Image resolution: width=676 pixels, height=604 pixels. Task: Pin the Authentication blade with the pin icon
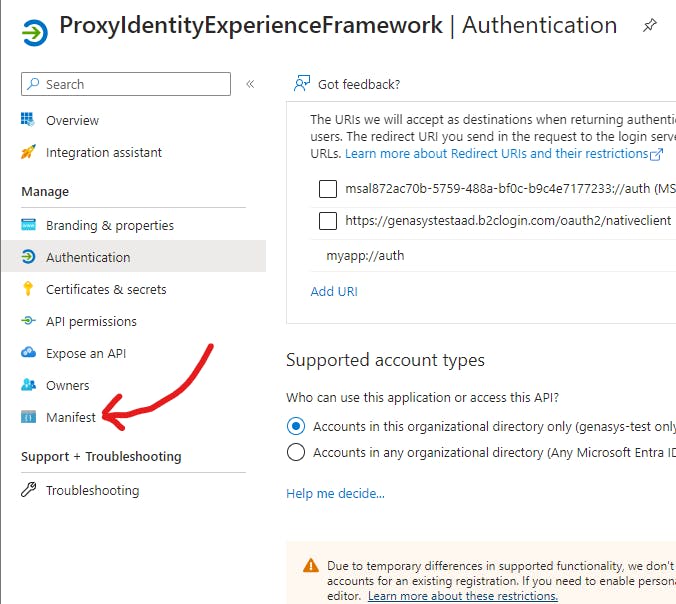649,25
